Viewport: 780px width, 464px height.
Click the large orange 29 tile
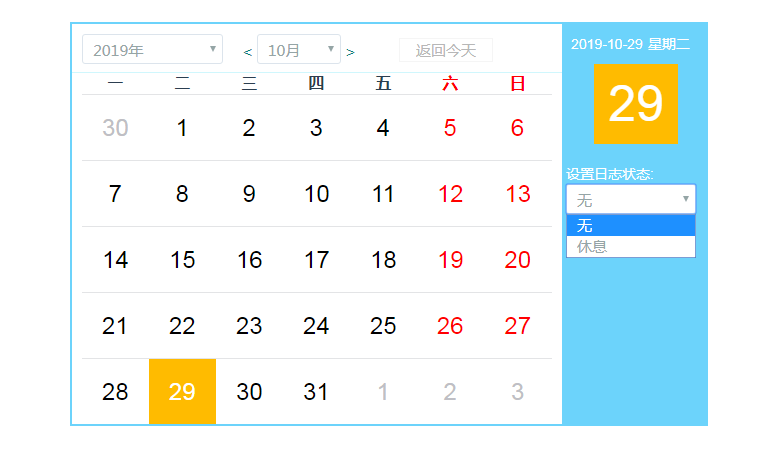click(x=636, y=103)
